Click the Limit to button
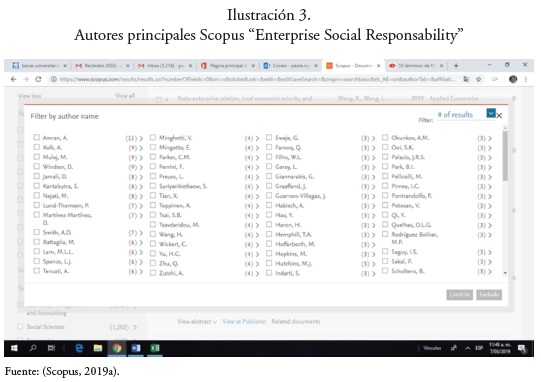The height and width of the screenshot is (382, 541). [459, 295]
